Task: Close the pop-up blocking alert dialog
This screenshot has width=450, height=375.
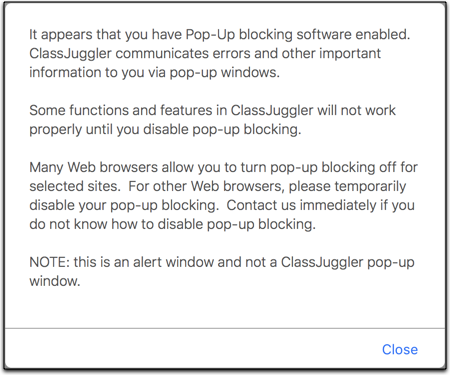Action: point(400,350)
